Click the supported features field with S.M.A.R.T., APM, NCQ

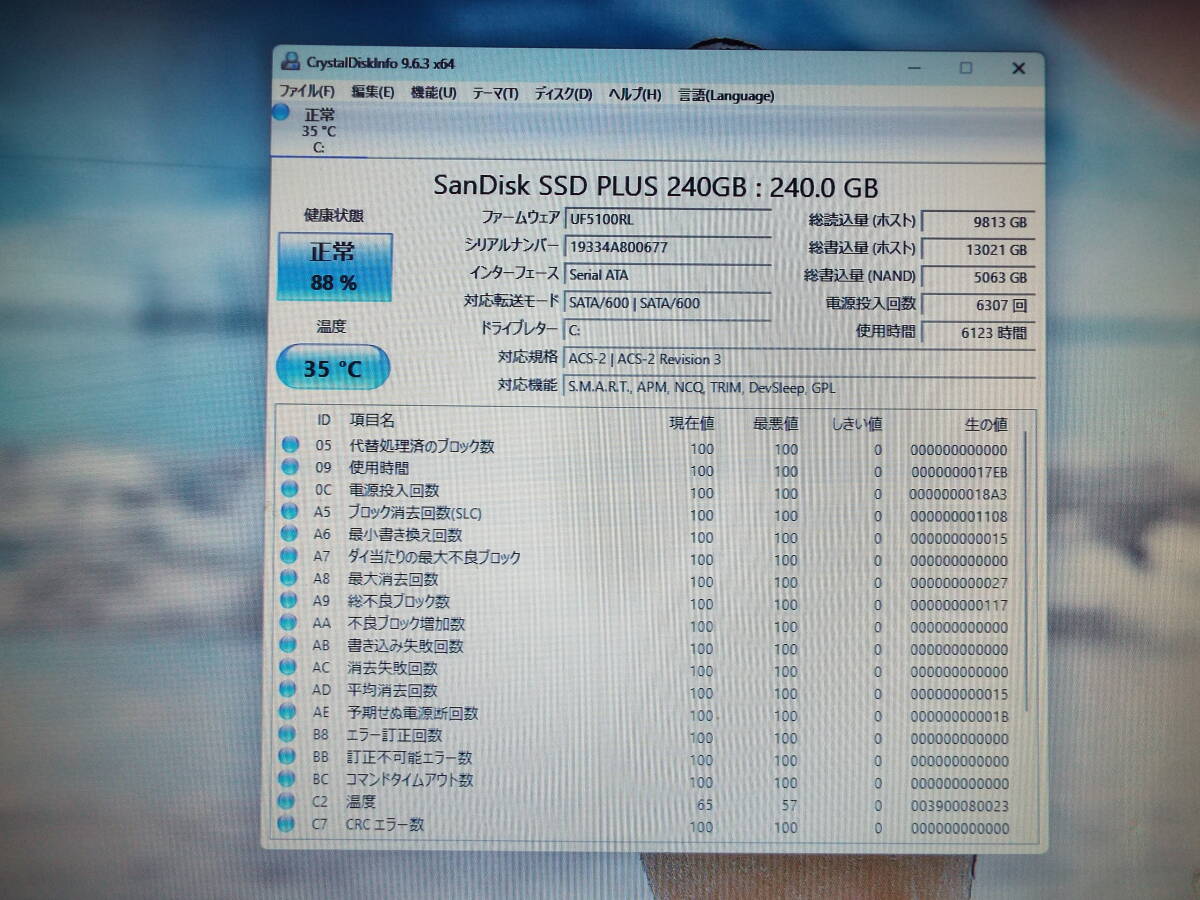pyautogui.click(x=799, y=387)
